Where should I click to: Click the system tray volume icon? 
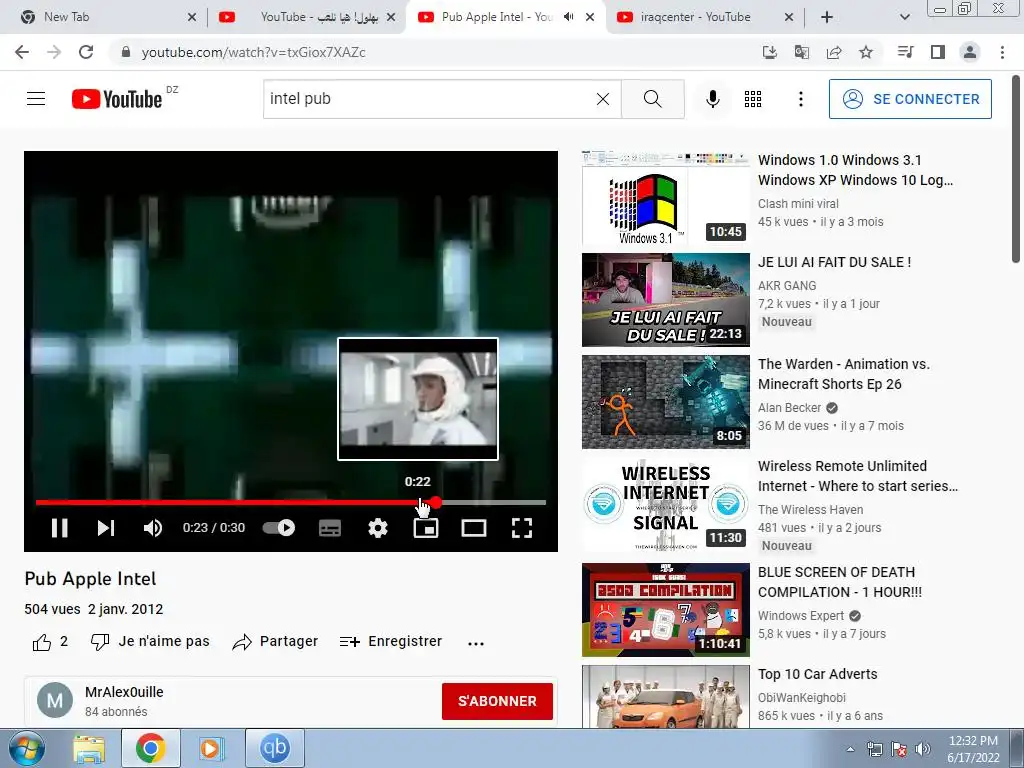pyautogui.click(x=923, y=749)
